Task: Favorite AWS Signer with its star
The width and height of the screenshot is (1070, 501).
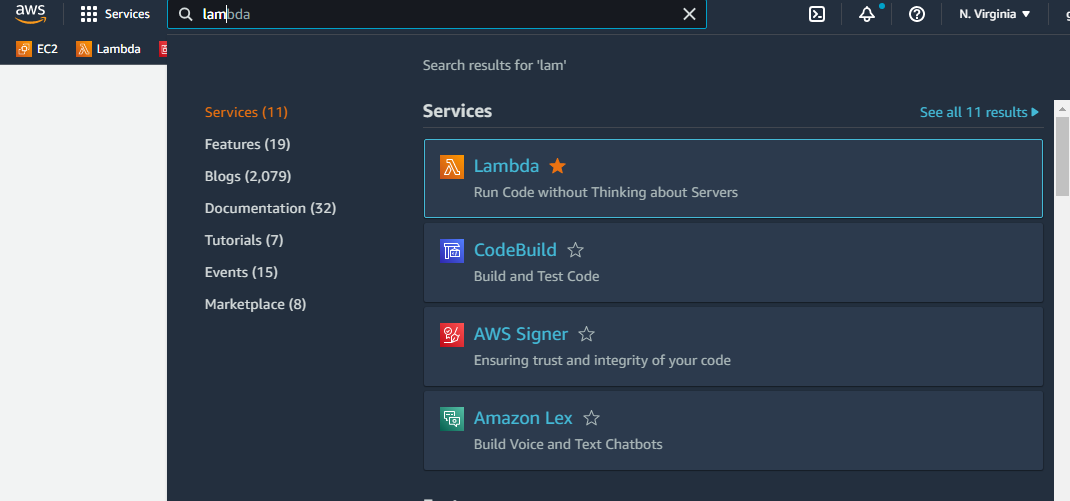Action: [x=587, y=334]
